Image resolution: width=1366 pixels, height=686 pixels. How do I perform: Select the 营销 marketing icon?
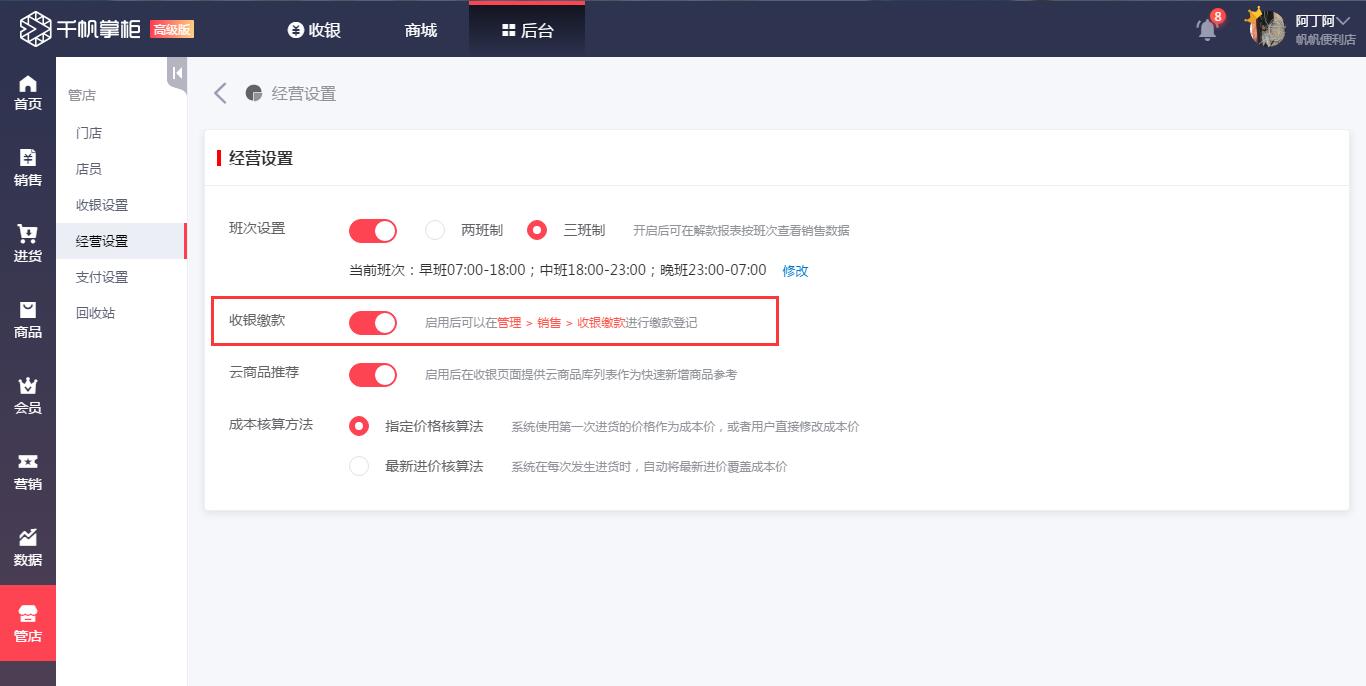(27, 470)
